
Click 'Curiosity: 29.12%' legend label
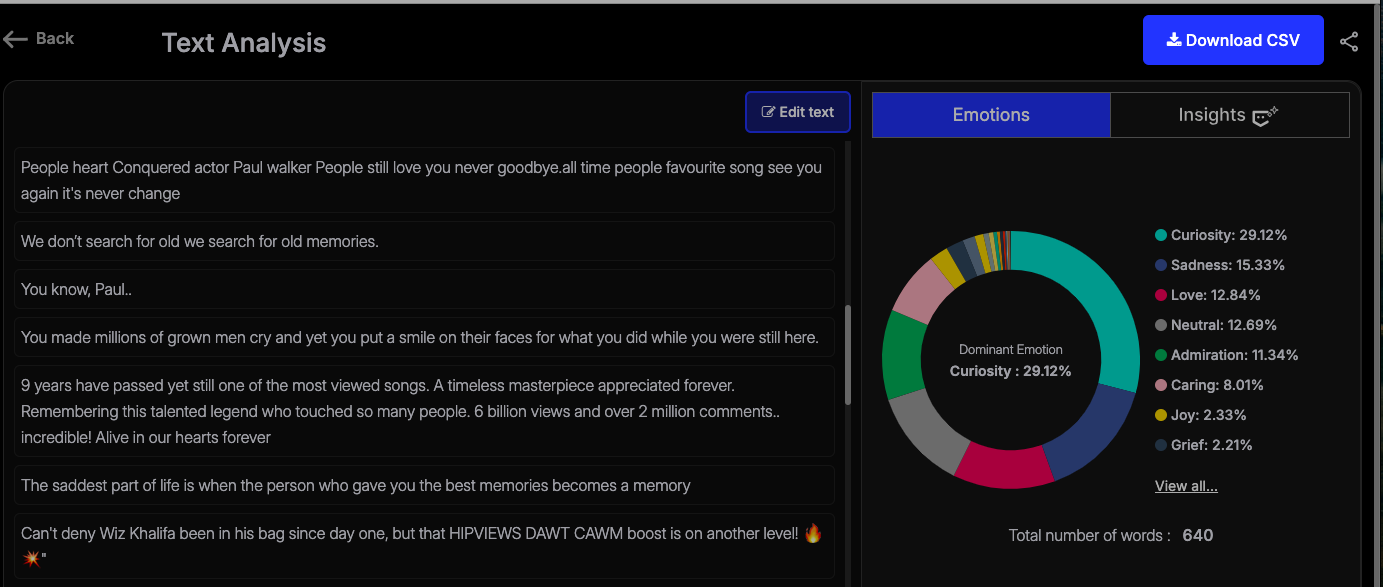tap(1229, 235)
